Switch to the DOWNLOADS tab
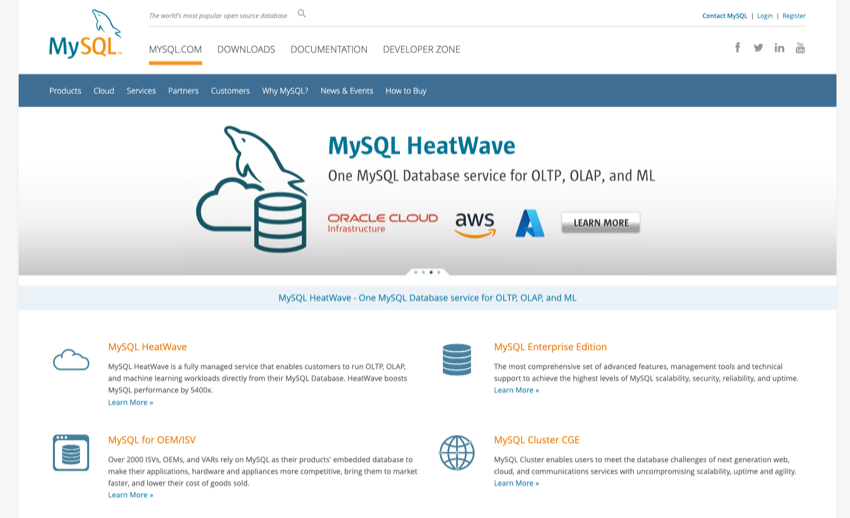The image size is (850, 518). coord(246,49)
